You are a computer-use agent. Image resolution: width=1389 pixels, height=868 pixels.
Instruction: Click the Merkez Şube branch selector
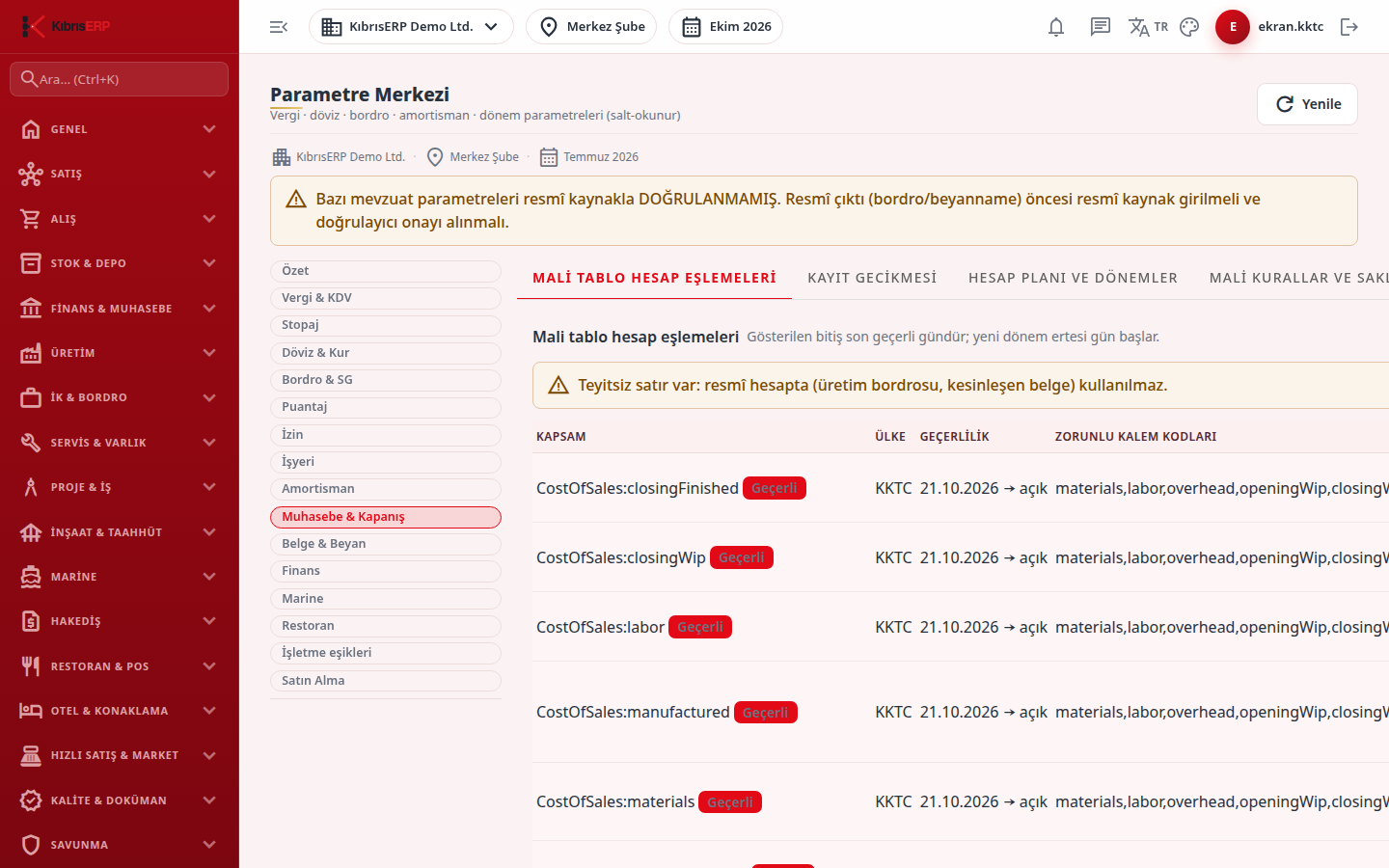pos(591,27)
